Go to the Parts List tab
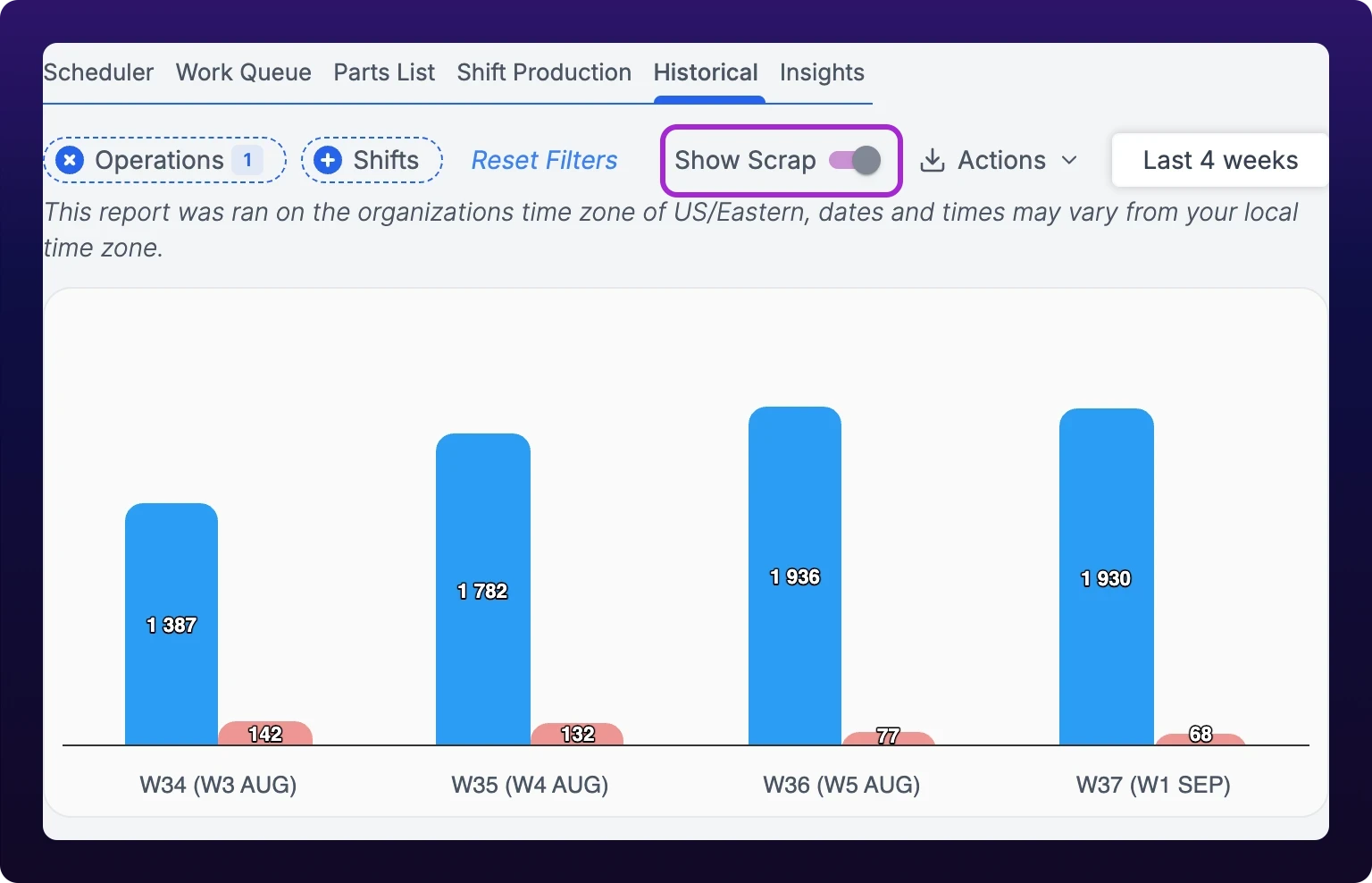This screenshot has height=883, width=1372. click(384, 72)
